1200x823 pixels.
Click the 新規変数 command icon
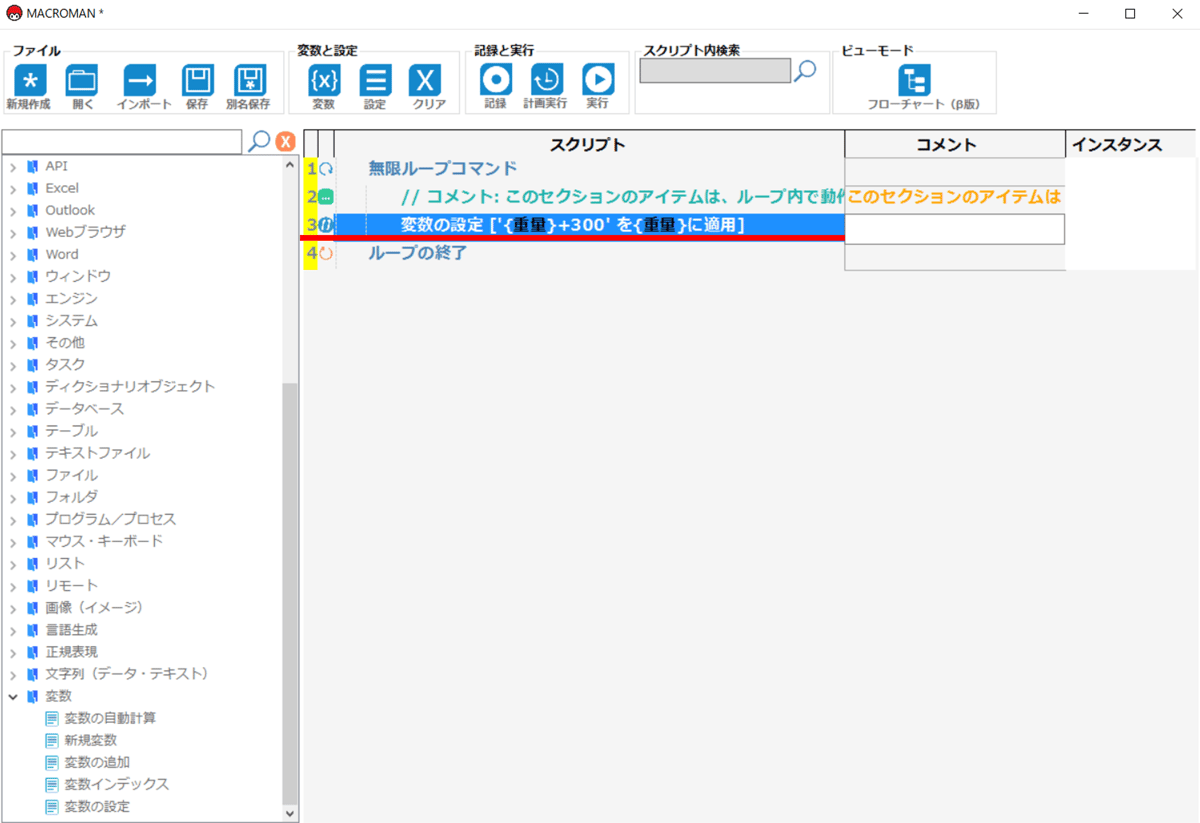52,740
